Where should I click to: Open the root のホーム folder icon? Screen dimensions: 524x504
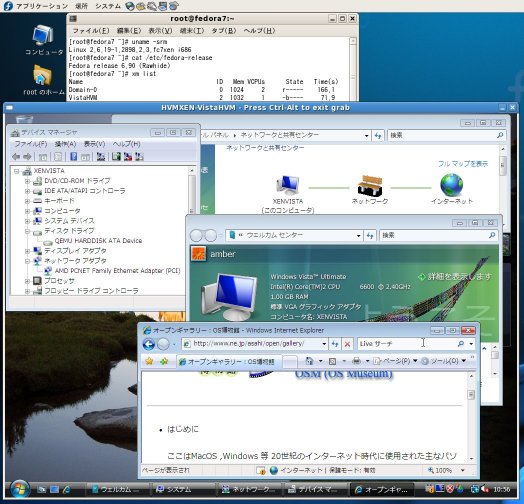[42, 76]
